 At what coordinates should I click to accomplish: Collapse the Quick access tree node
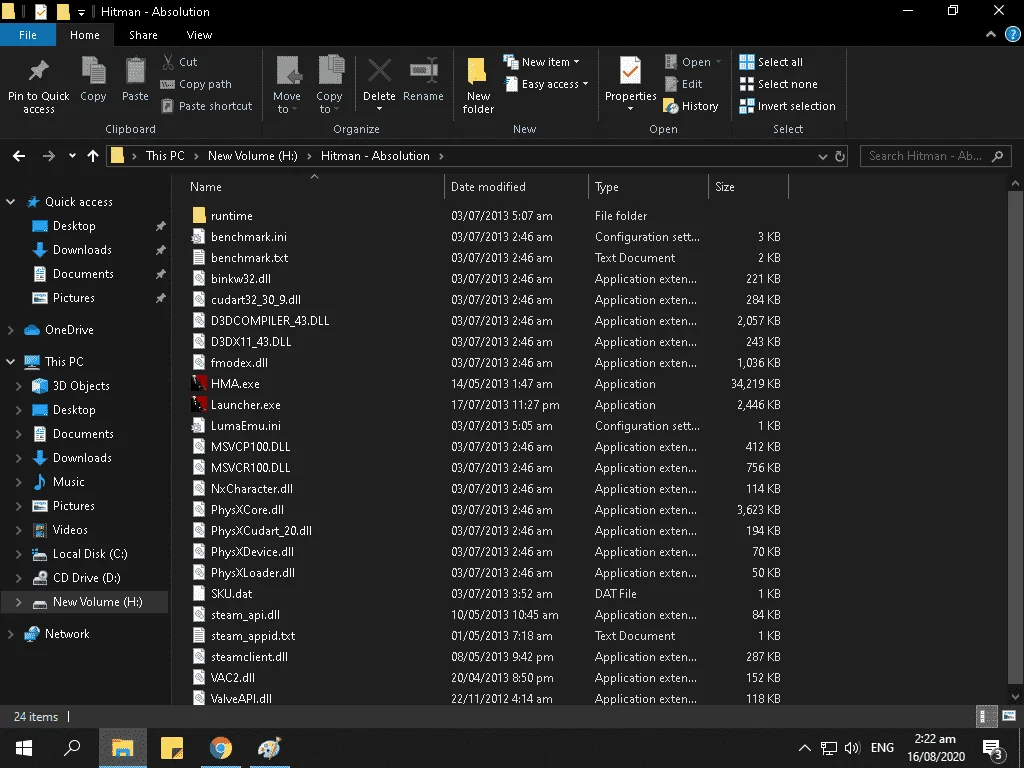click(10, 202)
